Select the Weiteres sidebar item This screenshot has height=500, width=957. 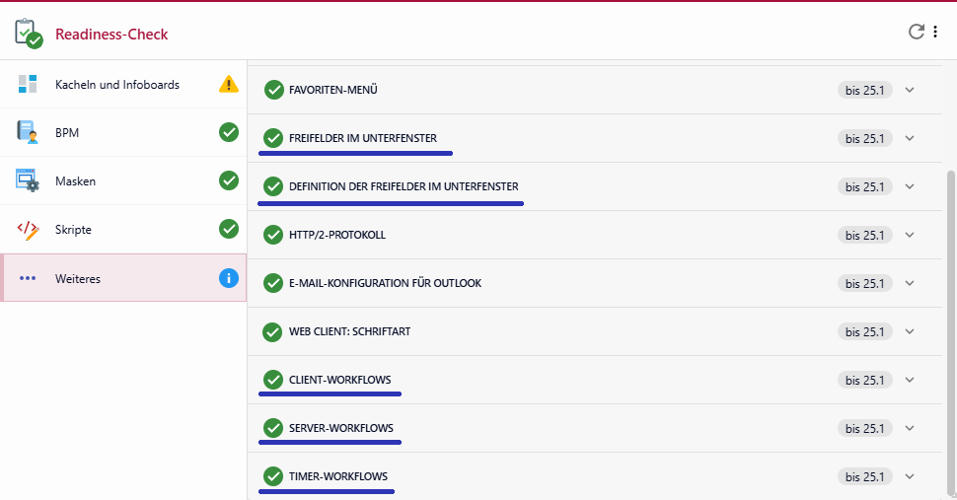click(x=78, y=278)
